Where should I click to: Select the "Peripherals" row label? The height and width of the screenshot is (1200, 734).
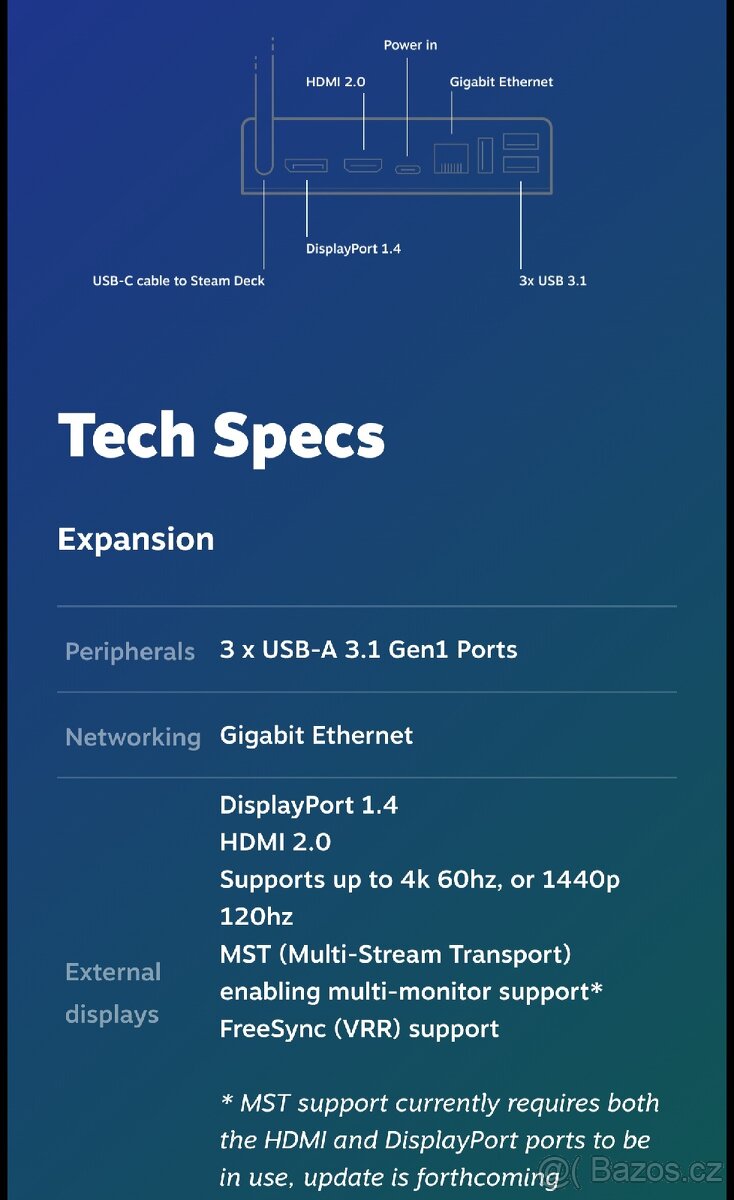point(130,652)
